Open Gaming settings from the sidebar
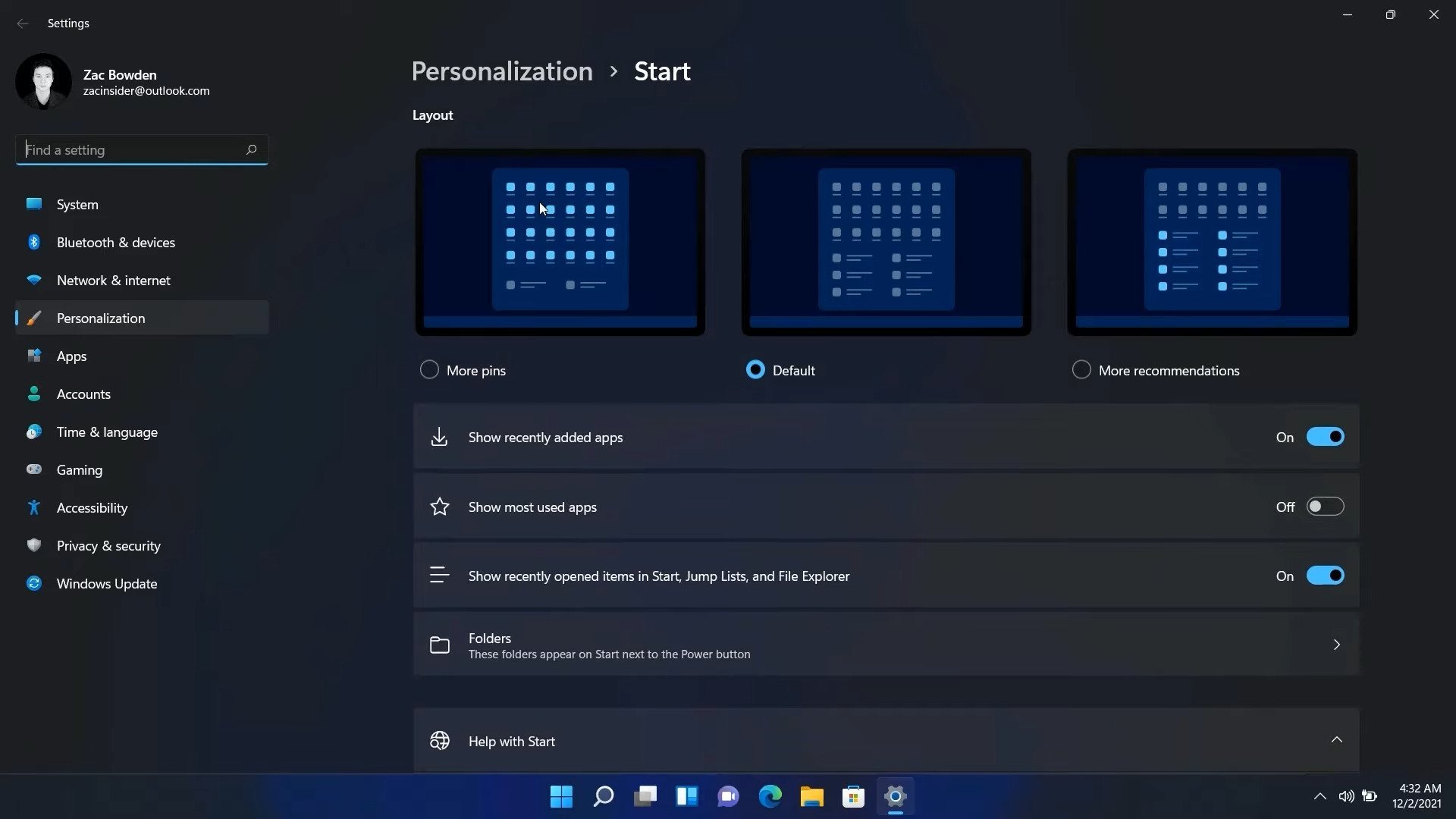 (79, 469)
